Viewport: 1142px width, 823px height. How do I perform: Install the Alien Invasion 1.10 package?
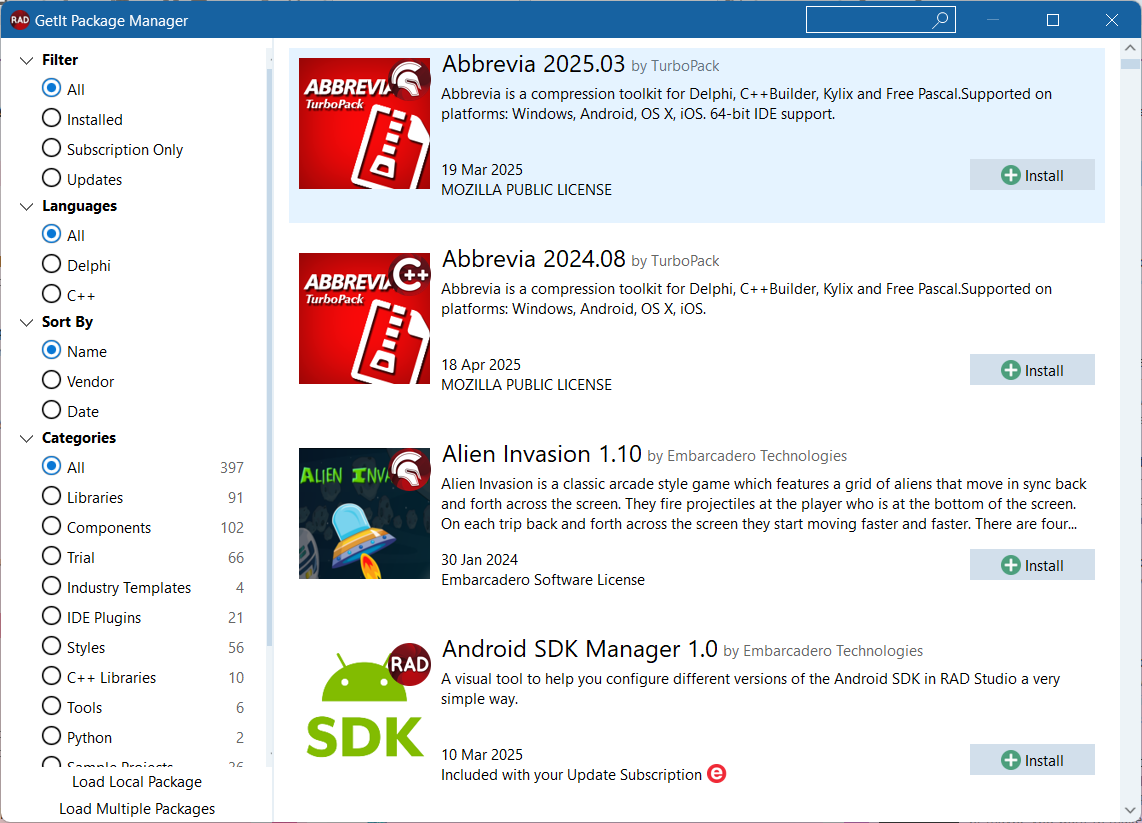pos(1032,565)
